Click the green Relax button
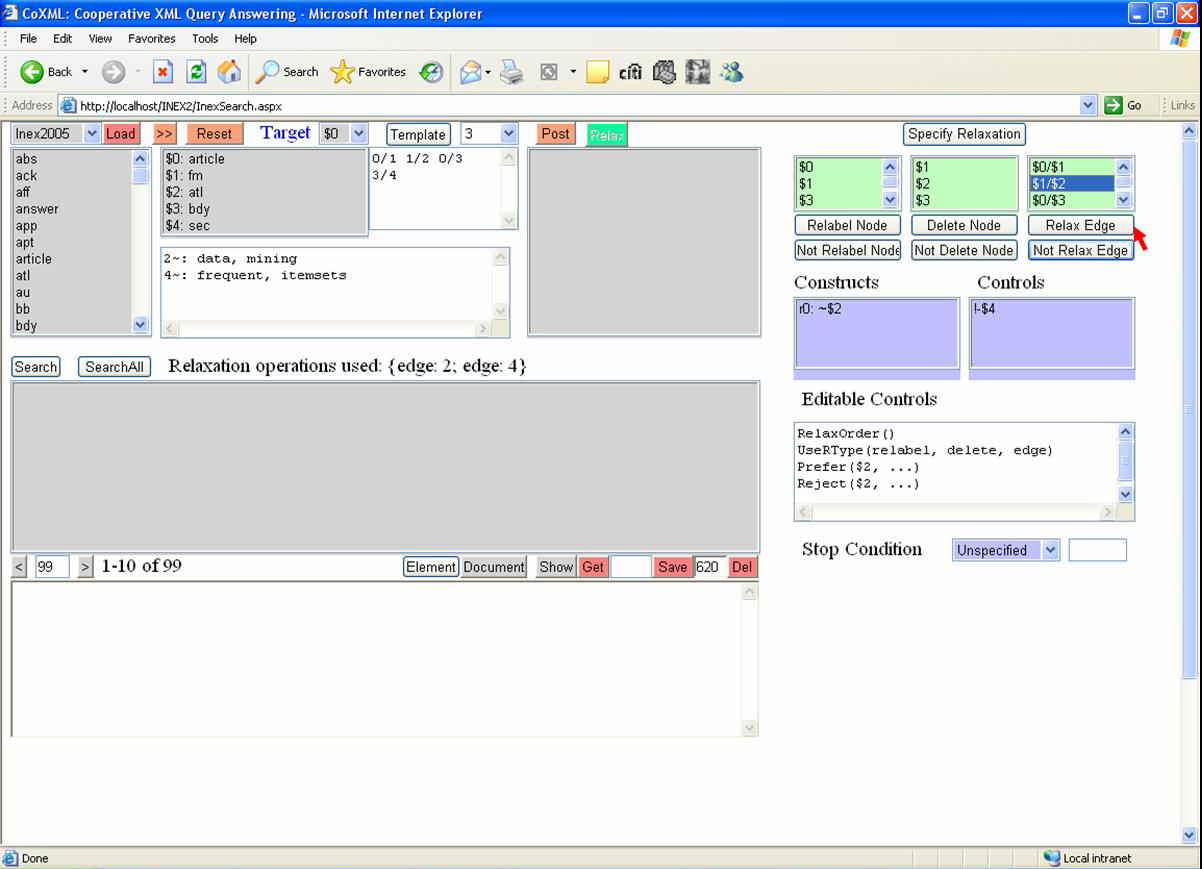 607,135
